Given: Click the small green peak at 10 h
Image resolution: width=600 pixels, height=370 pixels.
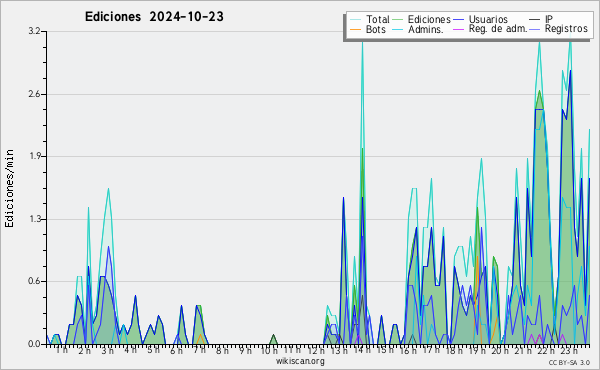Looking at the screenshot, I should click(x=273, y=339).
